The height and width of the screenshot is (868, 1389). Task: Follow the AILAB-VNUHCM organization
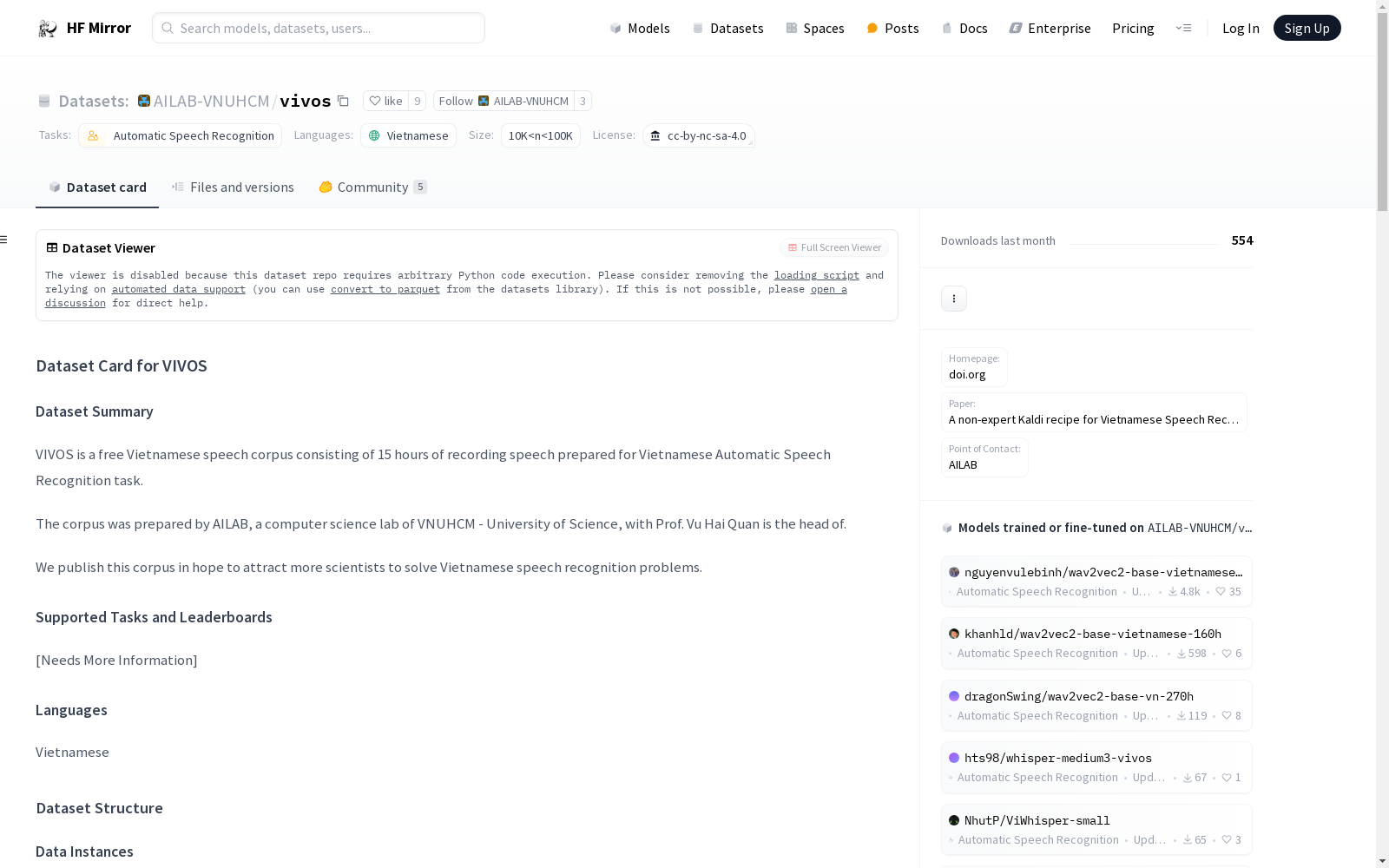pos(504,101)
